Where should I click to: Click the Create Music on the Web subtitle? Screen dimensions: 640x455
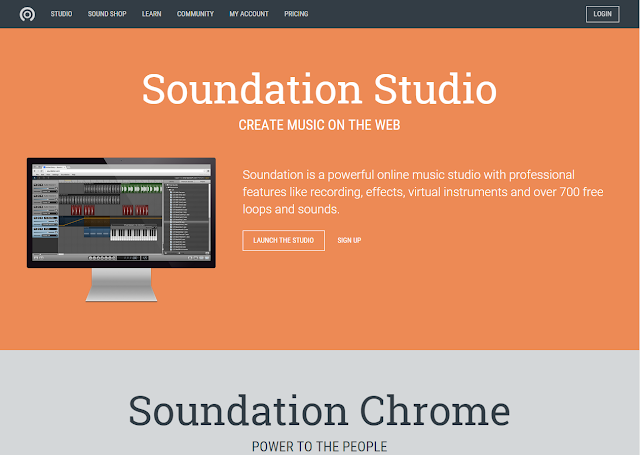tap(319, 125)
